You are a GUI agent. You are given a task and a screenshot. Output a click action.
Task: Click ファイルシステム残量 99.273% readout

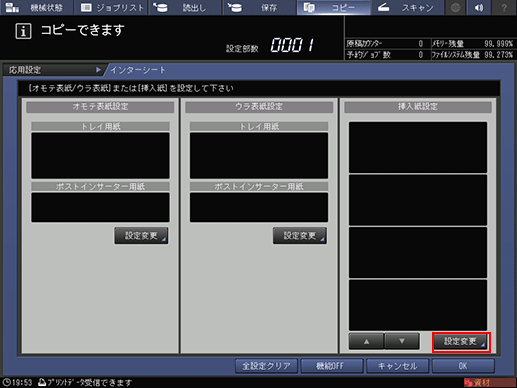coord(473,55)
